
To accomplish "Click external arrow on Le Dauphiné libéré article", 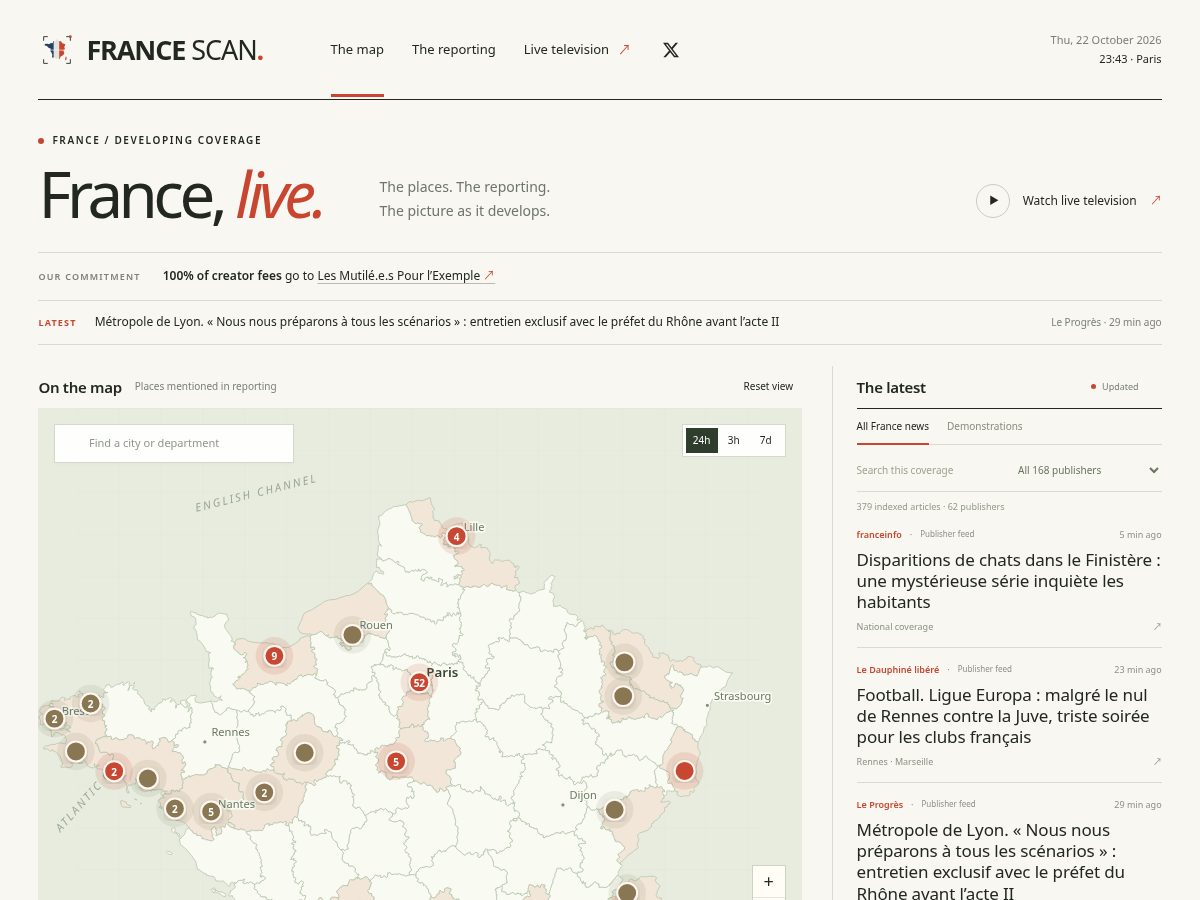I will [x=1157, y=762].
